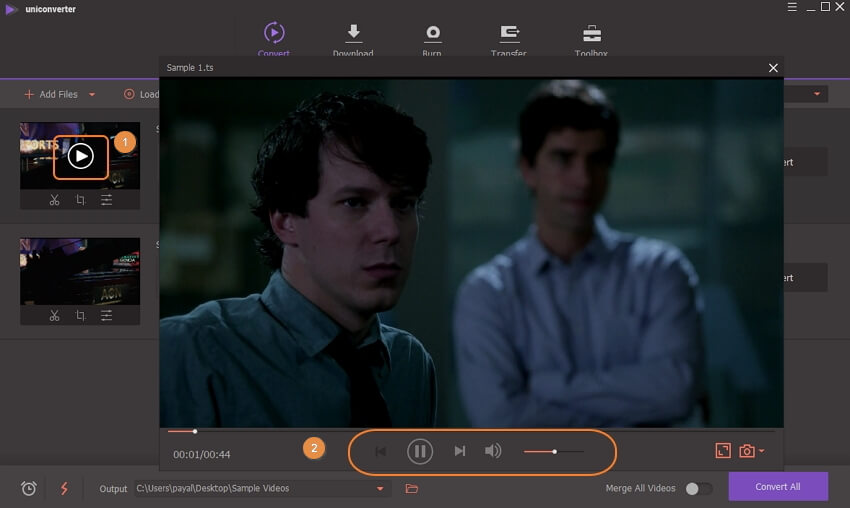The width and height of the screenshot is (850, 508).
Task: Select the second video thumbnail
Action: (x=80, y=271)
